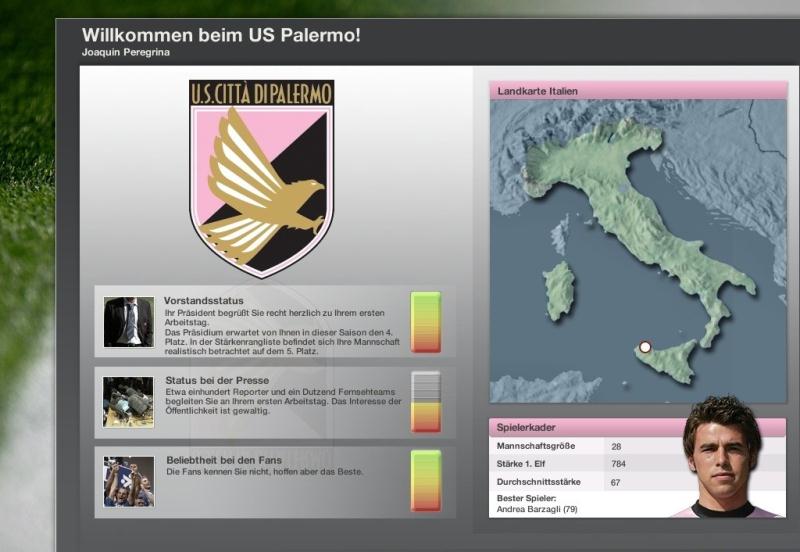Click the press status level bar
The height and width of the screenshot is (552, 800).
point(426,402)
